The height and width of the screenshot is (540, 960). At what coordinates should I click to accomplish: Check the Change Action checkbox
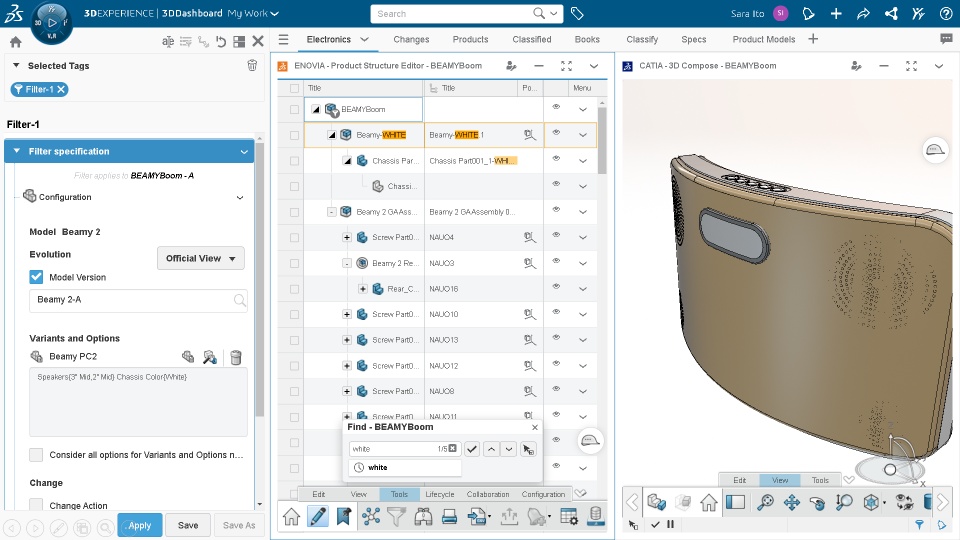click(x=36, y=505)
